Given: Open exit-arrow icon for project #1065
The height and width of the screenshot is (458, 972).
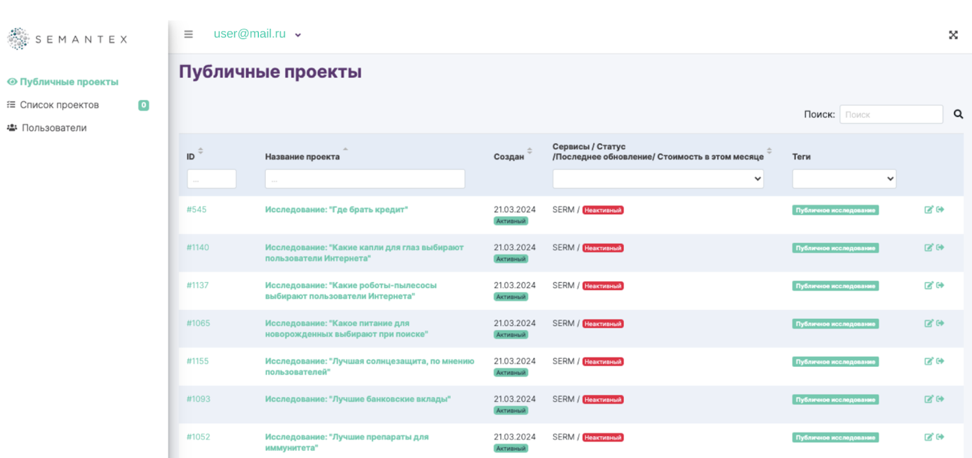Looking at the screenshot, I should pyautogui.click(x=940, y=323).
